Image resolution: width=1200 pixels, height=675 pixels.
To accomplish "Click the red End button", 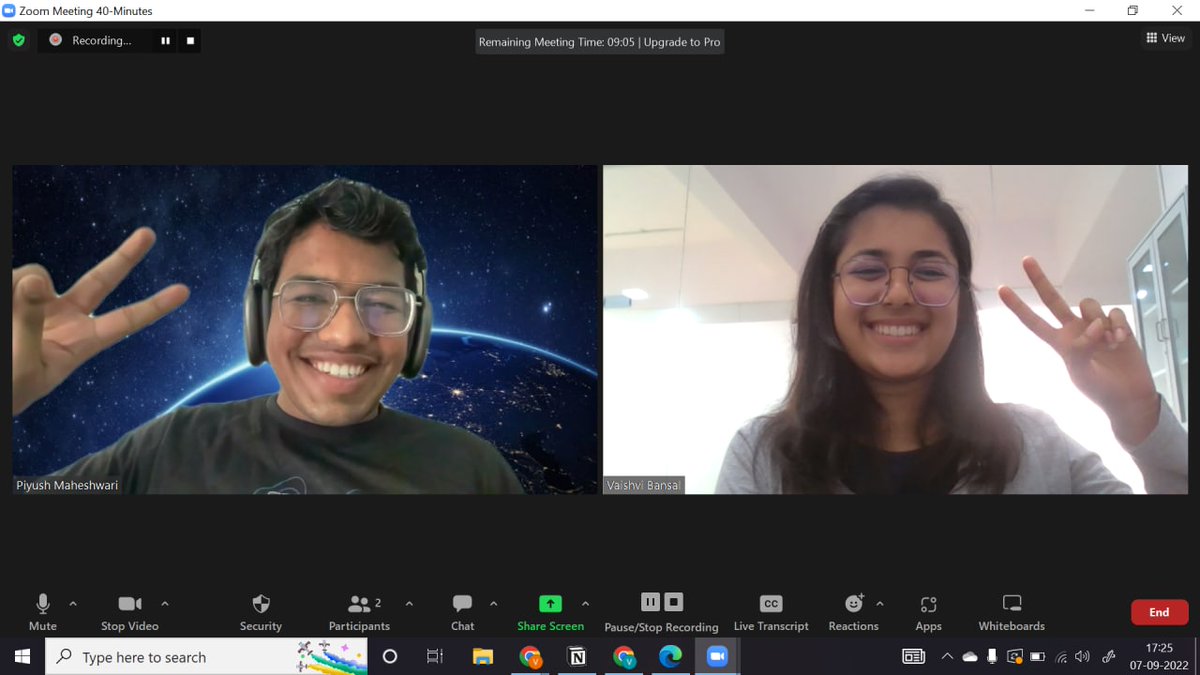I will (x=1159, y=612).
